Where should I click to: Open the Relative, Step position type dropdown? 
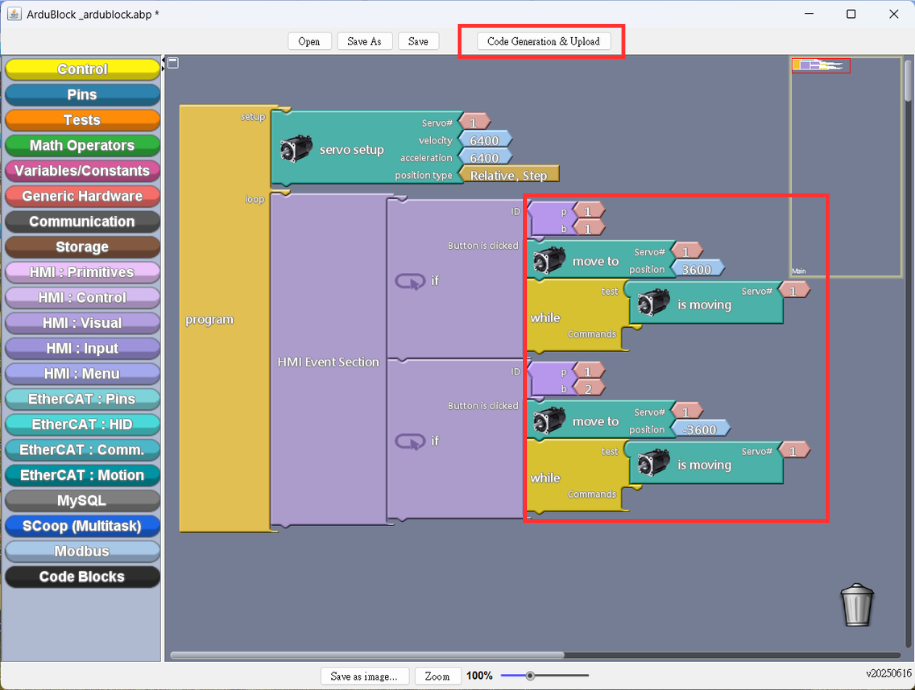[x=509, y=175]
